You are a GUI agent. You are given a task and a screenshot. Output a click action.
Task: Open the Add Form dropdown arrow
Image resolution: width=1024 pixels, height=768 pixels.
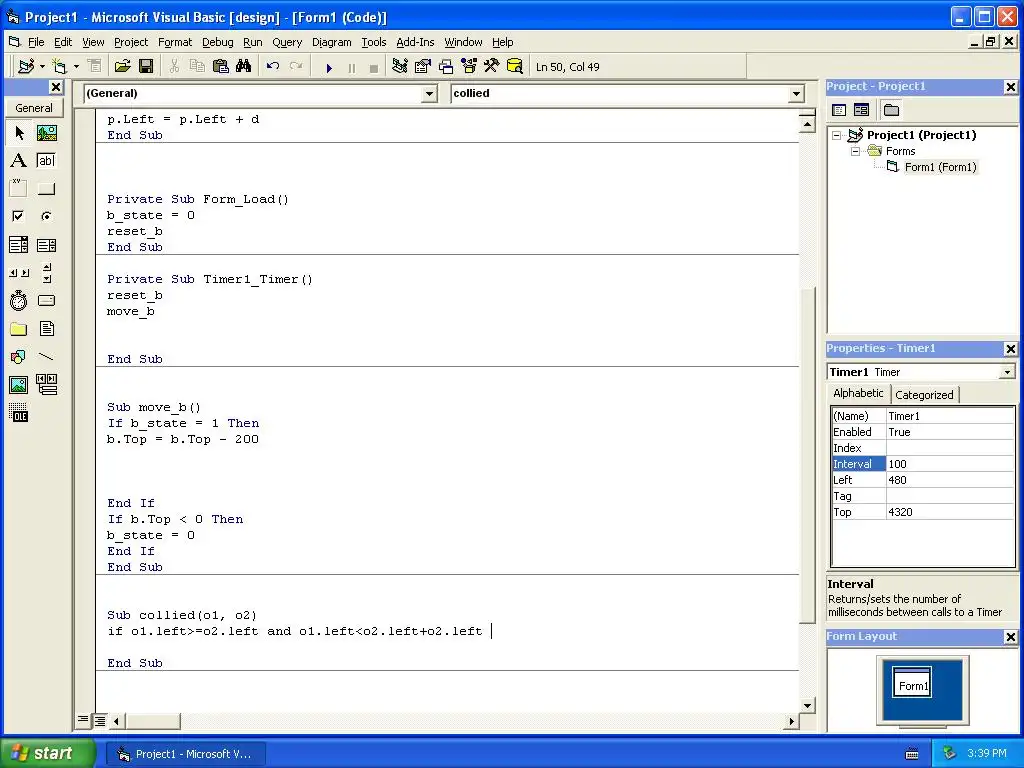click(76, 67)
